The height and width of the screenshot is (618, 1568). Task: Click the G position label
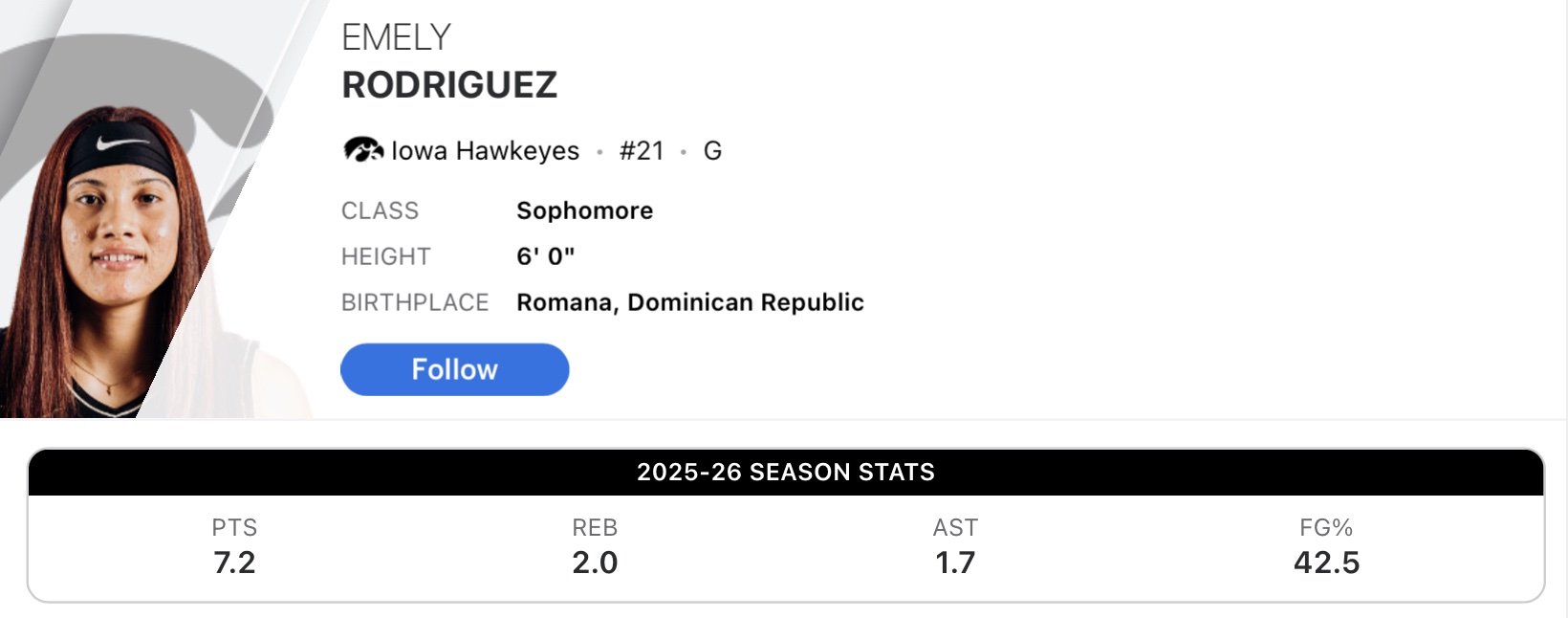(x=712, y=151)
